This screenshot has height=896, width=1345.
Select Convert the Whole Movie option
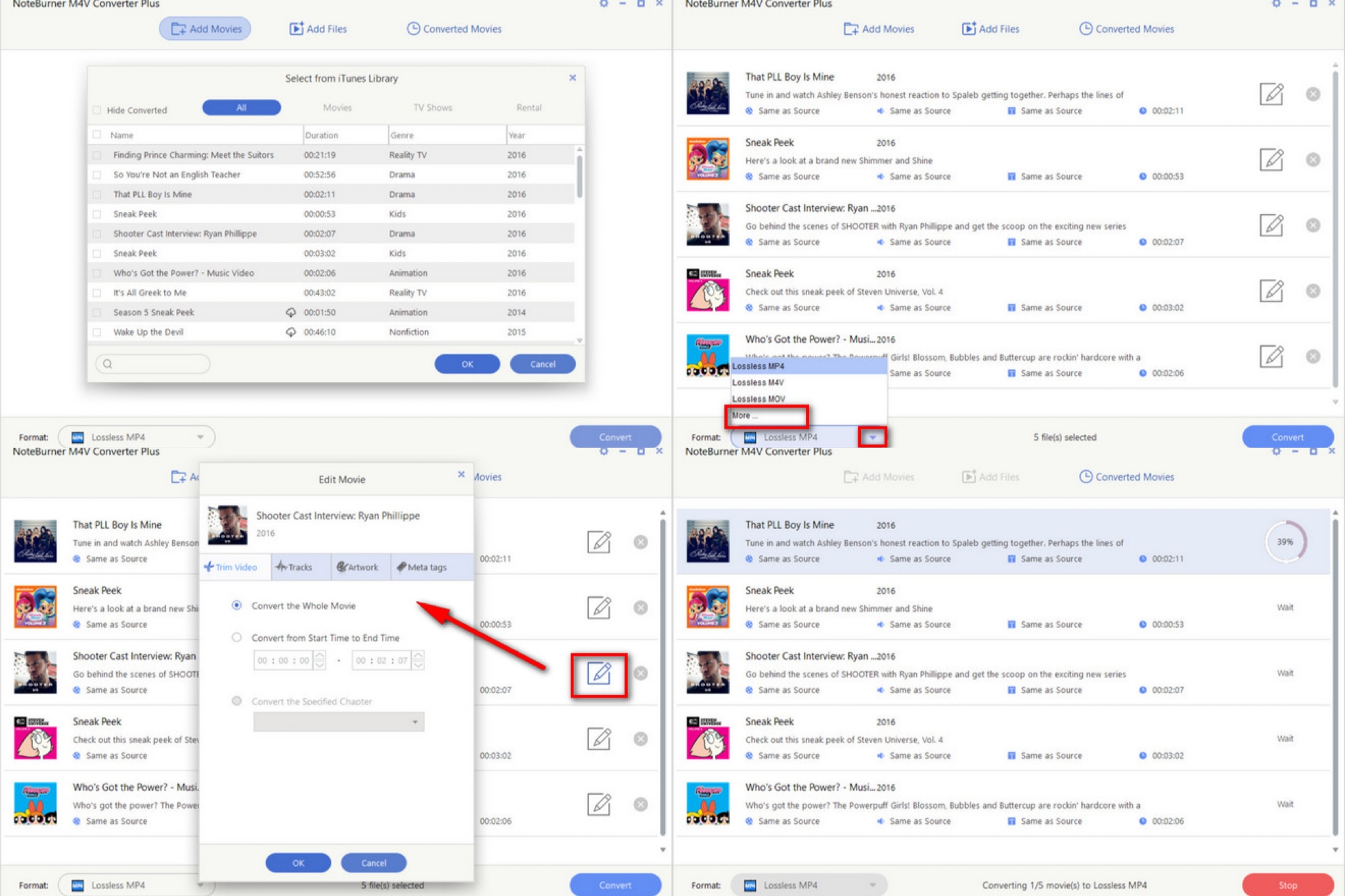click(x=236, y=605)
